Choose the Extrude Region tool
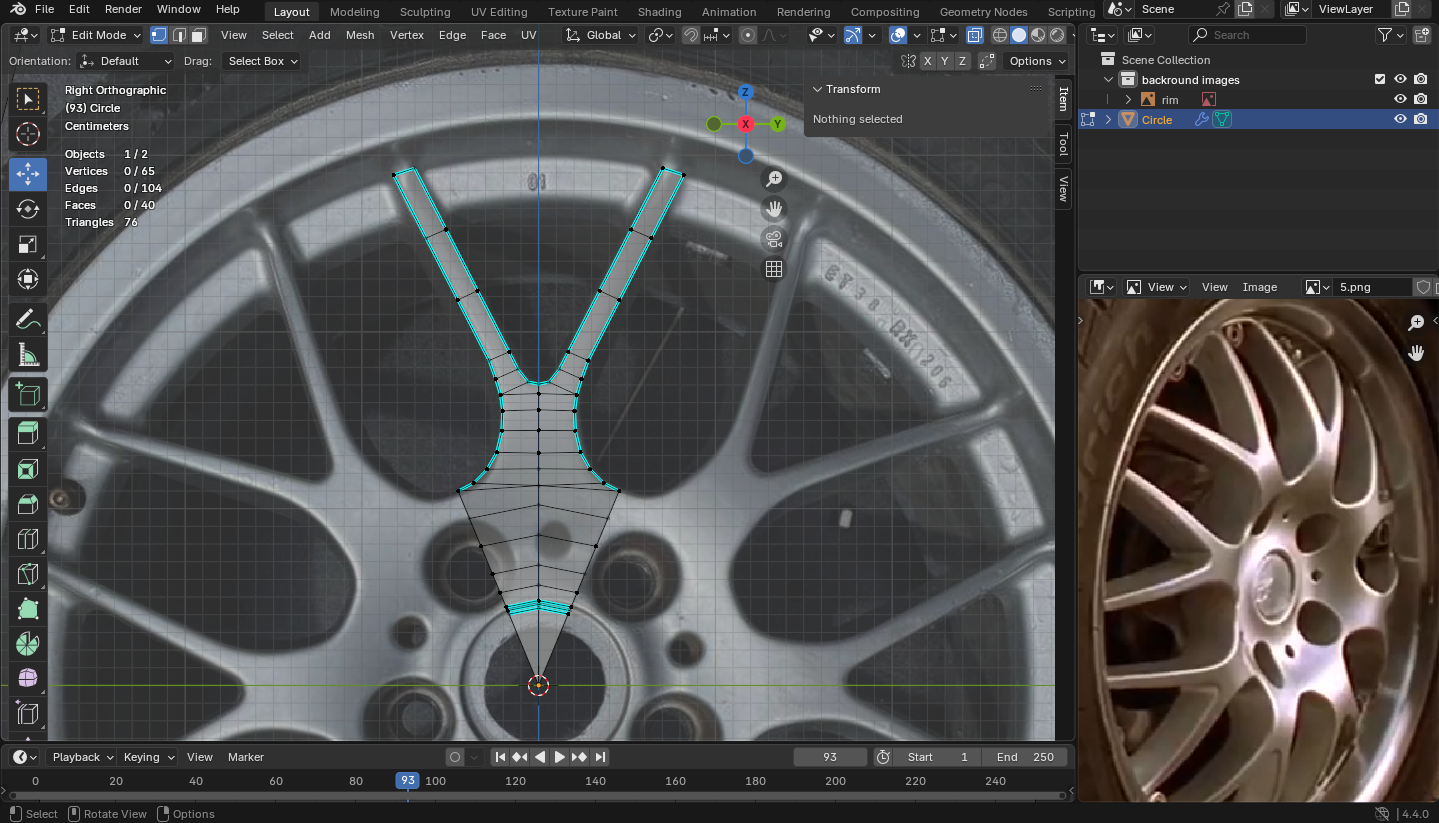1439x823 pixels. [28, 432]
